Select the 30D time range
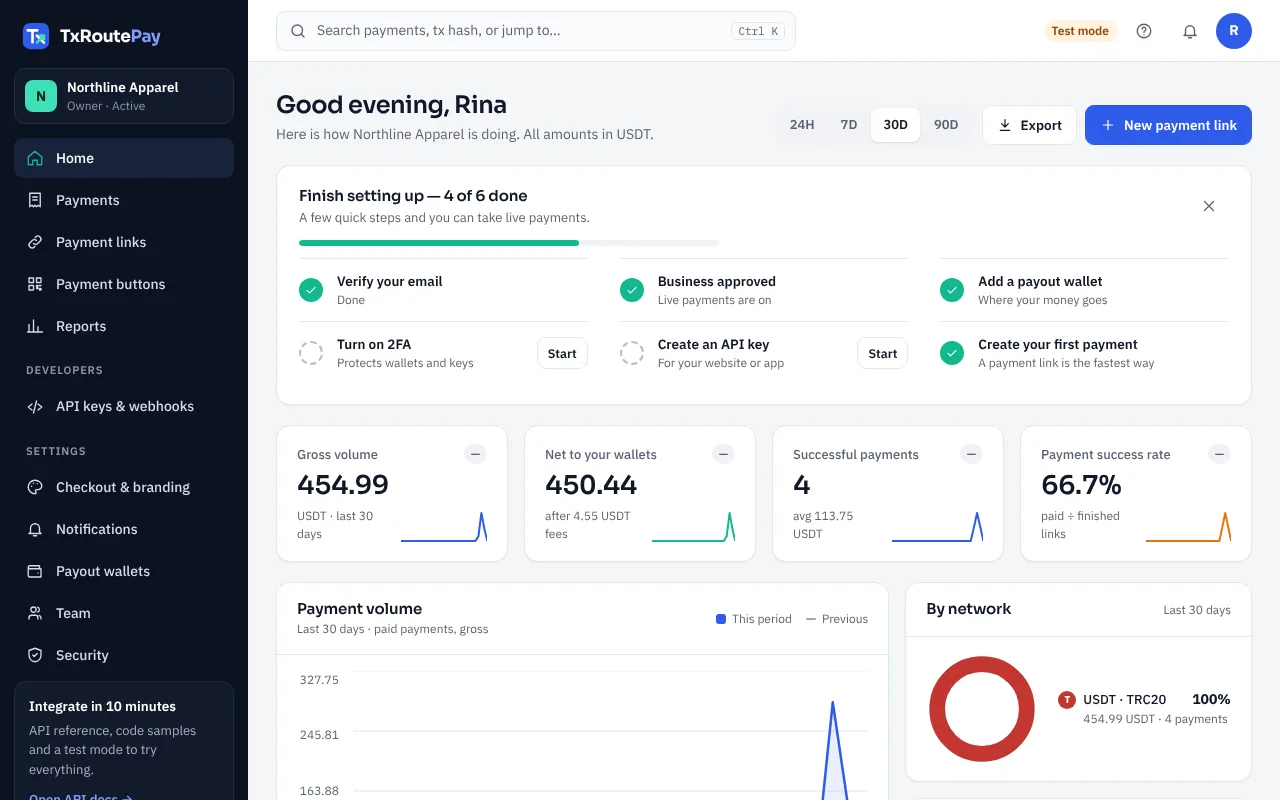1280x800 pixels. coord(896,125)
